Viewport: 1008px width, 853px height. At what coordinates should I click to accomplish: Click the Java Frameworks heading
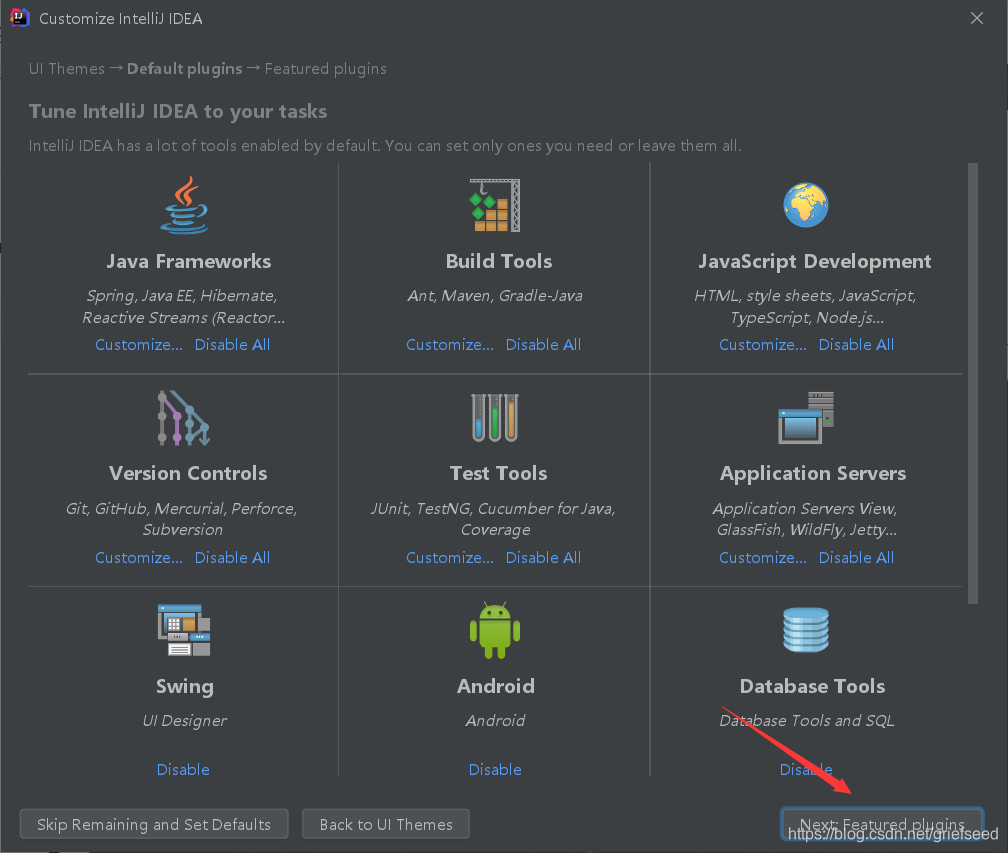(x=188, y=261)
